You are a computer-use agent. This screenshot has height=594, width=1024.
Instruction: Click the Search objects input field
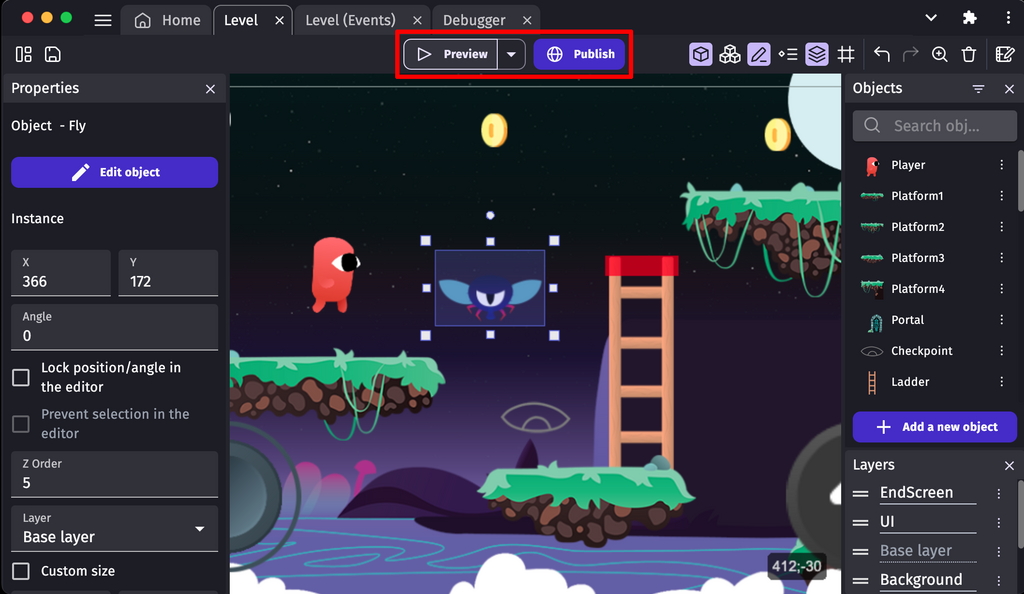click(x=934, y=125)
